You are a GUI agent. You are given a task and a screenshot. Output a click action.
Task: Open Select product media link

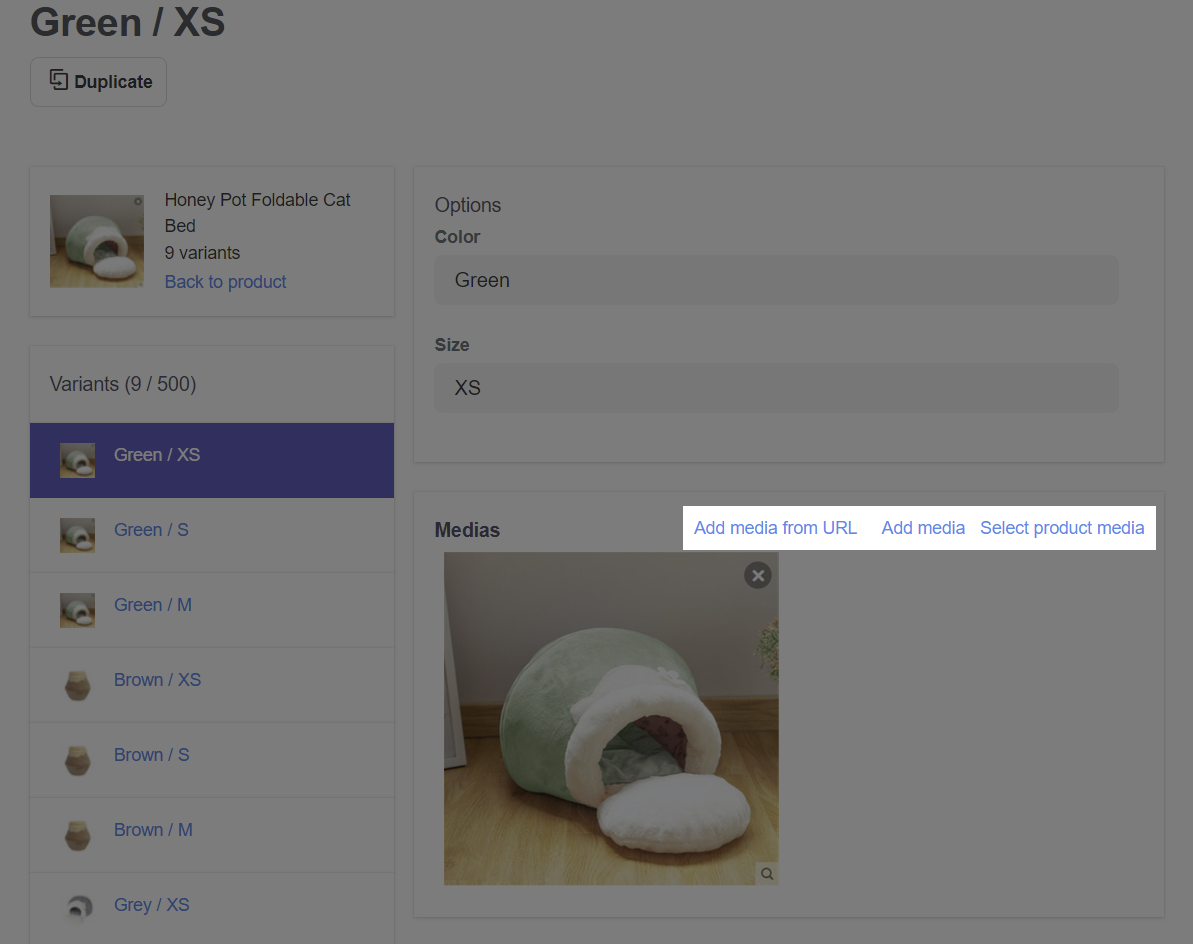1062,528
